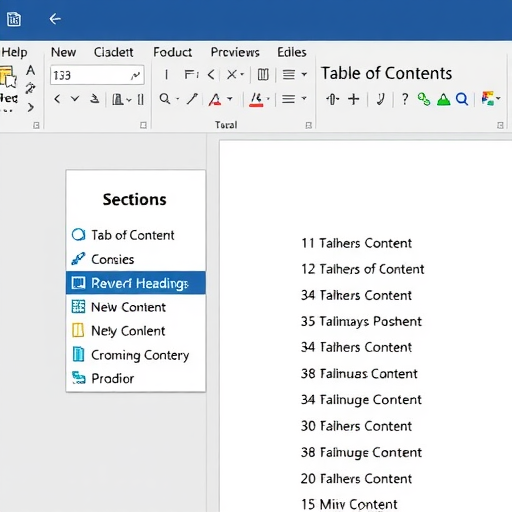Click entry 35 Talimays Poshent
Image resolution: width=512 pixels, height=512 pixels.
click(x=361, y=321)
